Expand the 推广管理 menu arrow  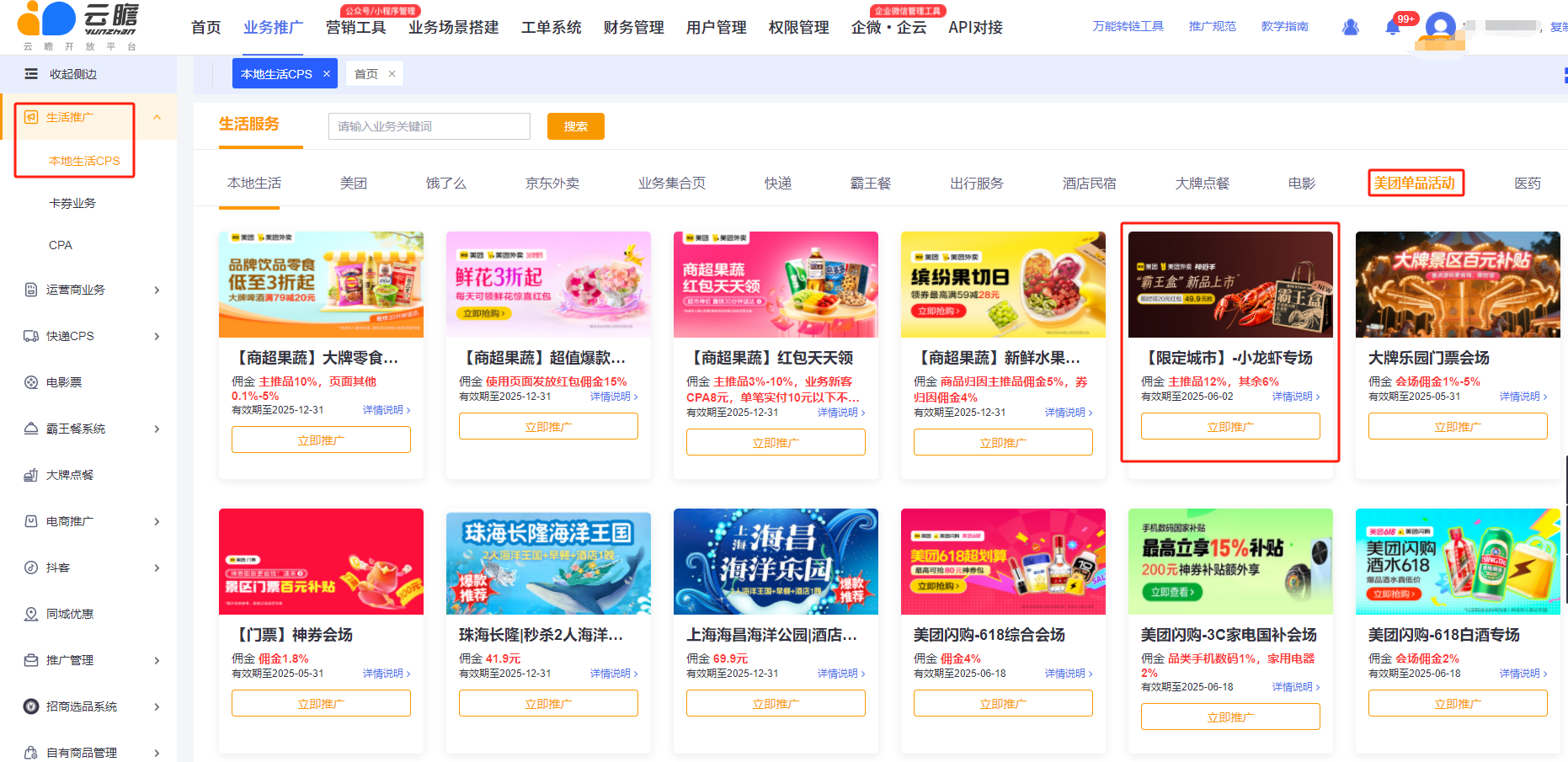pyautogui.click(x=157, y=660)
